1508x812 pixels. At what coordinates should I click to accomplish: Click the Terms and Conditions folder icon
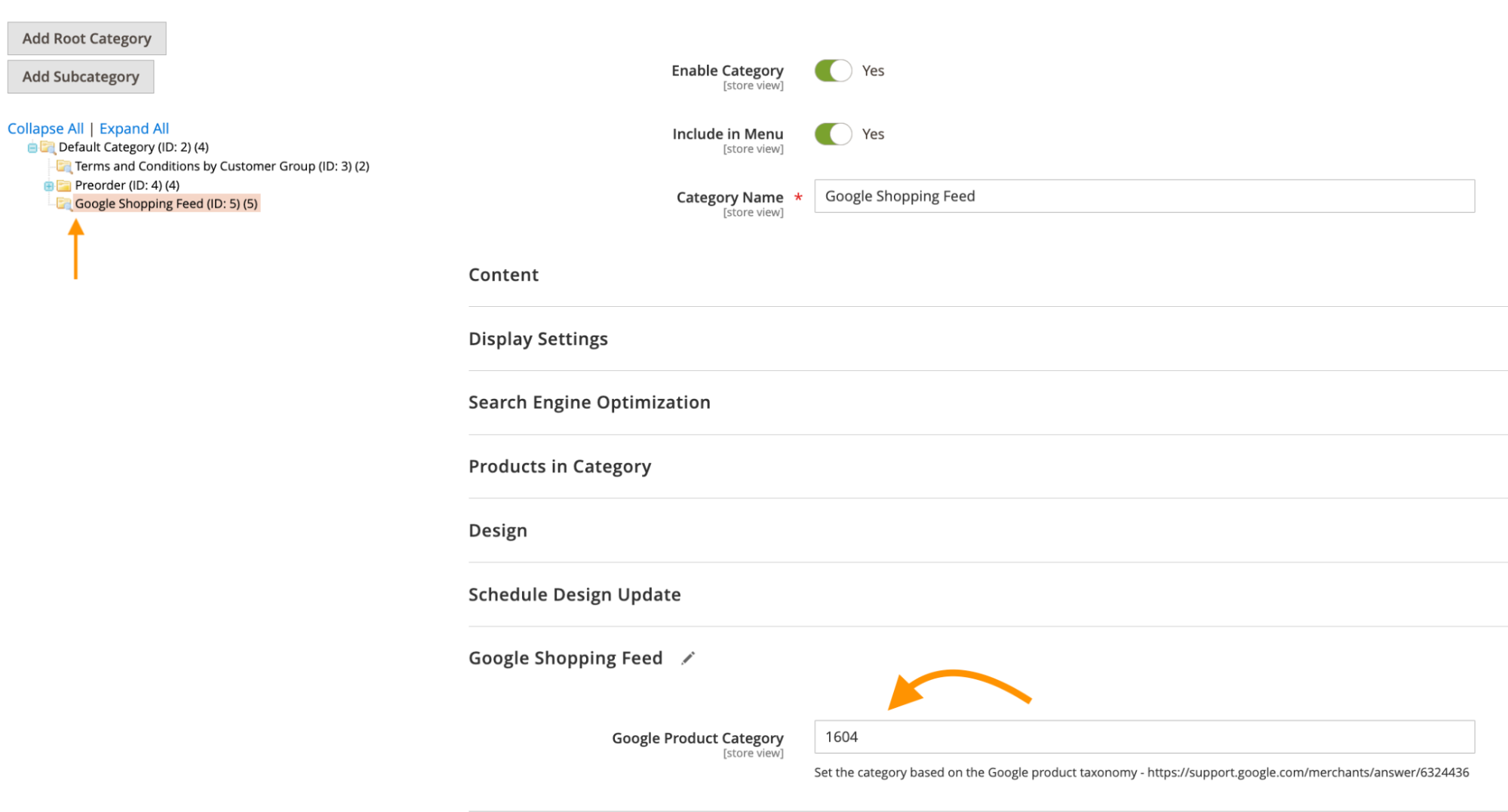click(x=64, y=167)
